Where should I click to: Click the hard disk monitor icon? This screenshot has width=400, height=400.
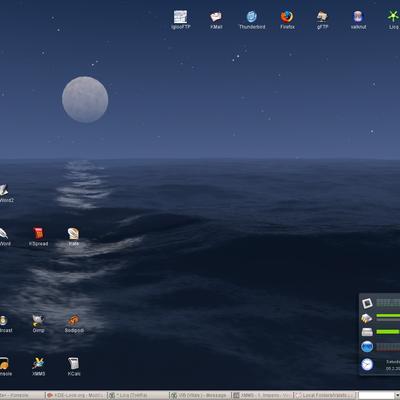pos(367,332)
